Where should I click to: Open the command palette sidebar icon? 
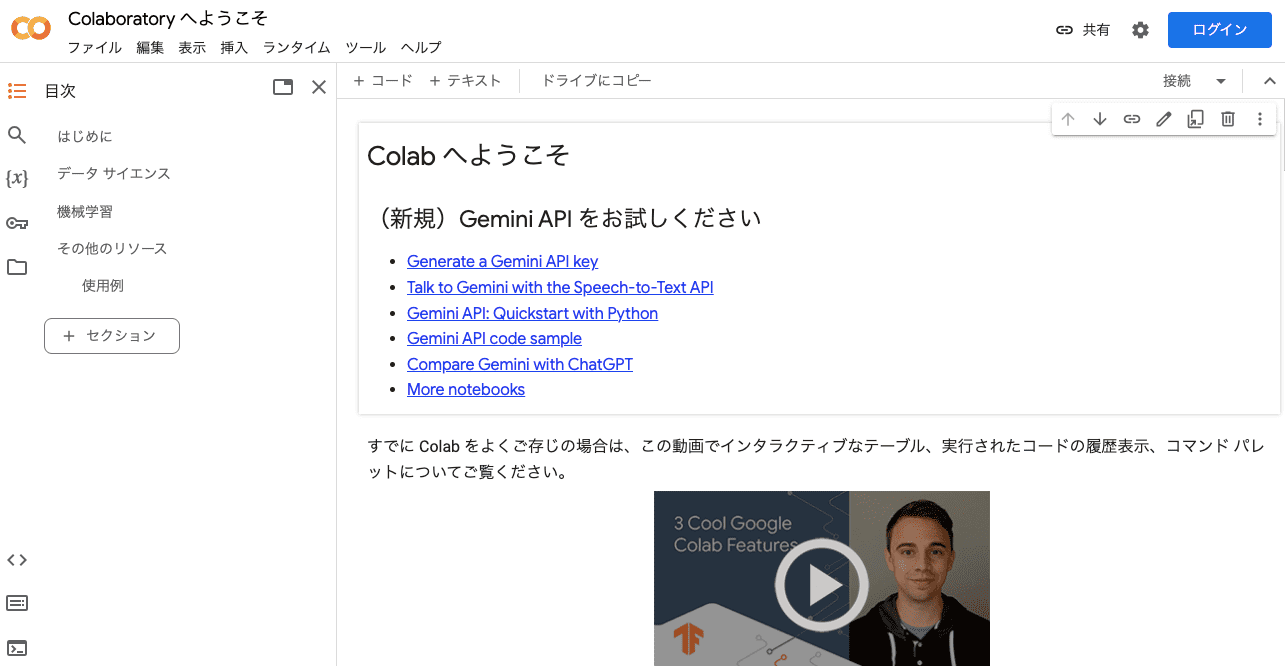pos(17,602)
